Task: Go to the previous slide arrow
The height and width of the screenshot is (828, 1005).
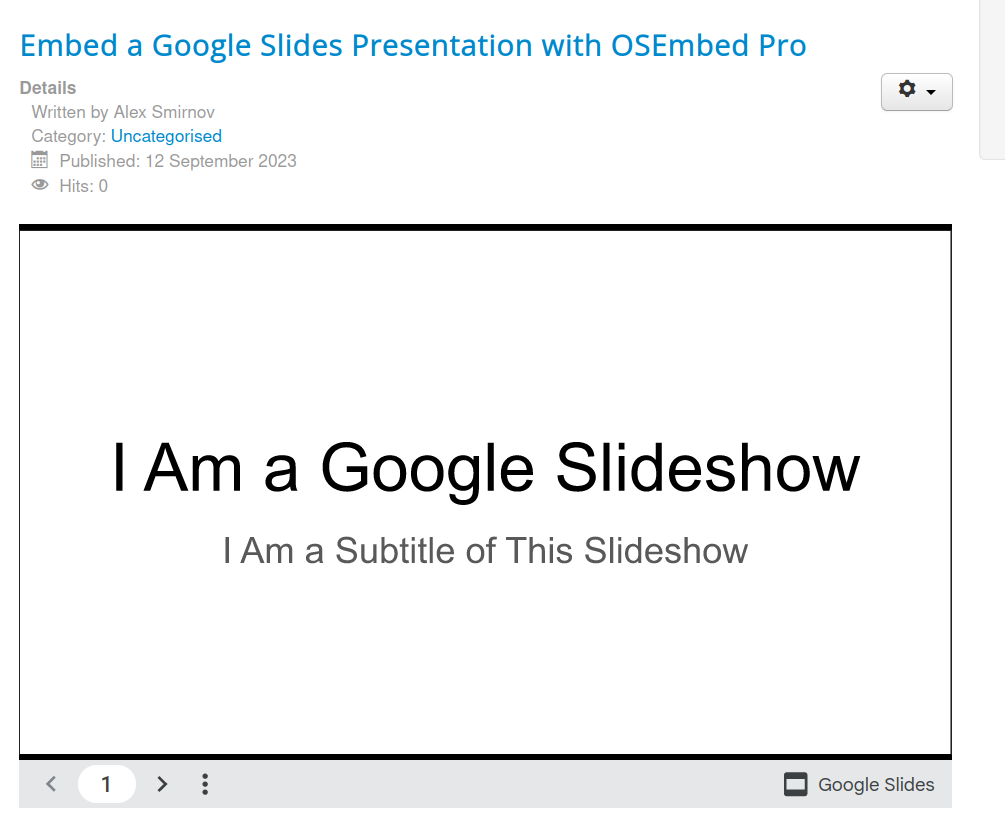Action: (x=51, y=783)
